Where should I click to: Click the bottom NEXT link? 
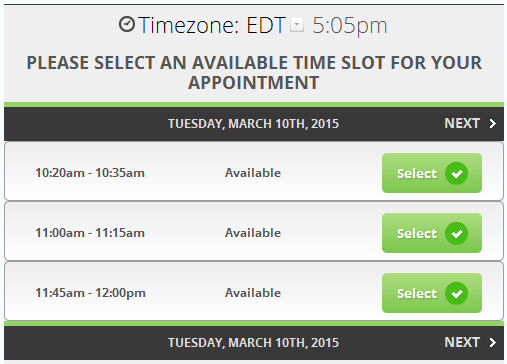tap(462, 342)
